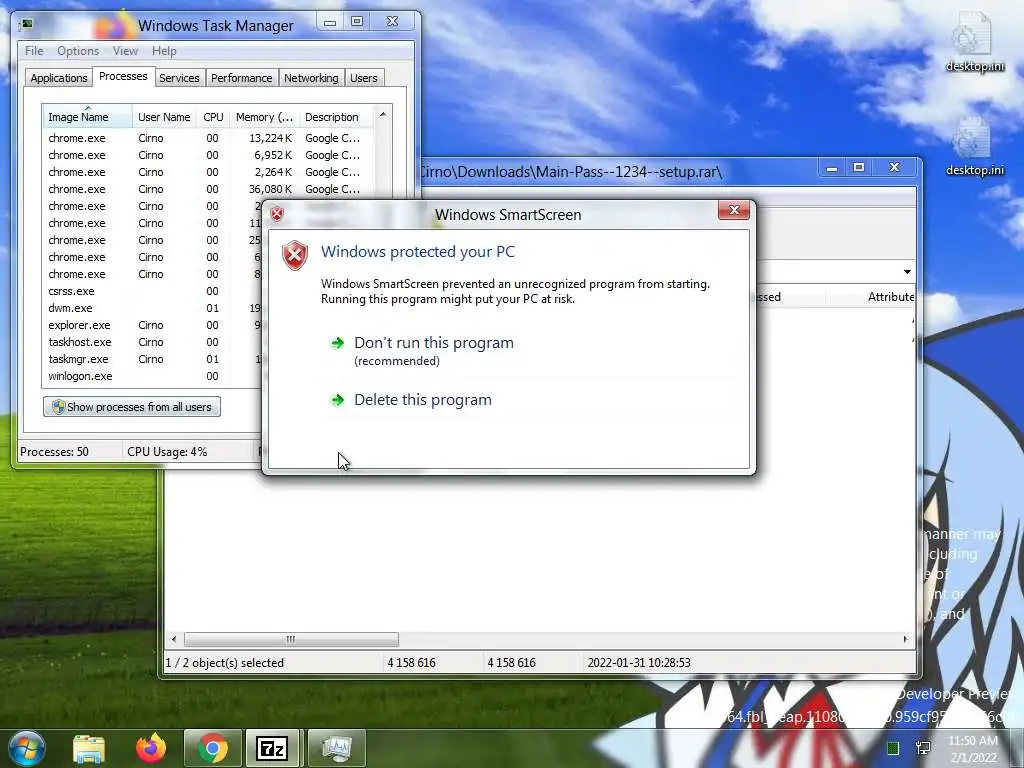This screenshot has width=1024, height=768.
Task: Click Processes: 50 status text
Action: click(x=54, y=452)
